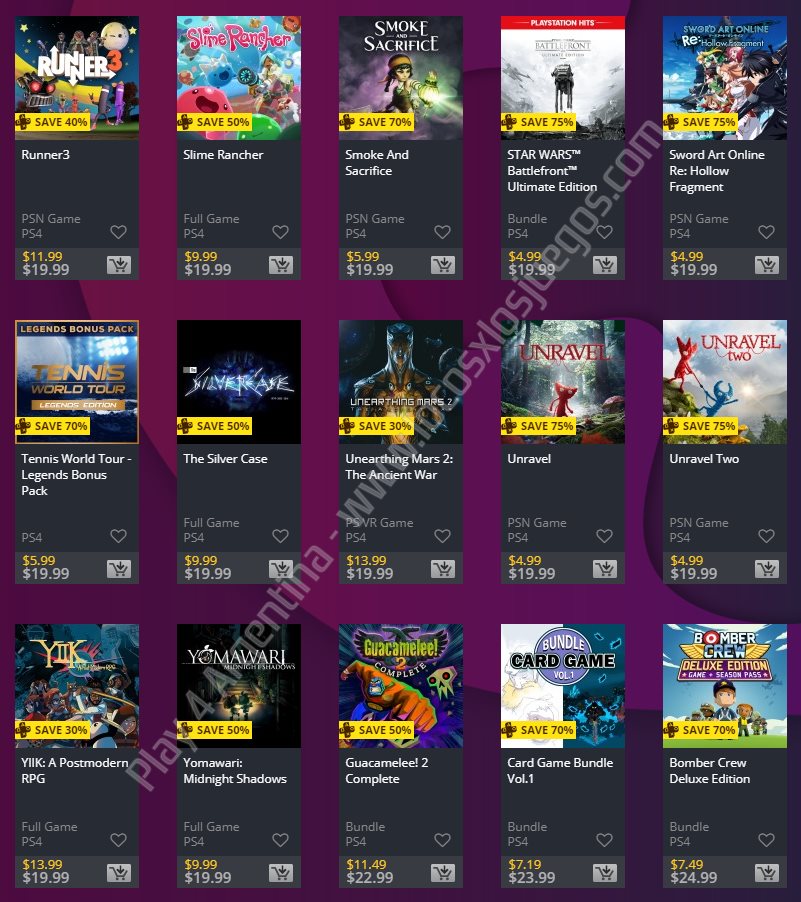View the Smoke And Sacrifice cover art
Viewport: 801px width, 902px height.
point(400,78)
